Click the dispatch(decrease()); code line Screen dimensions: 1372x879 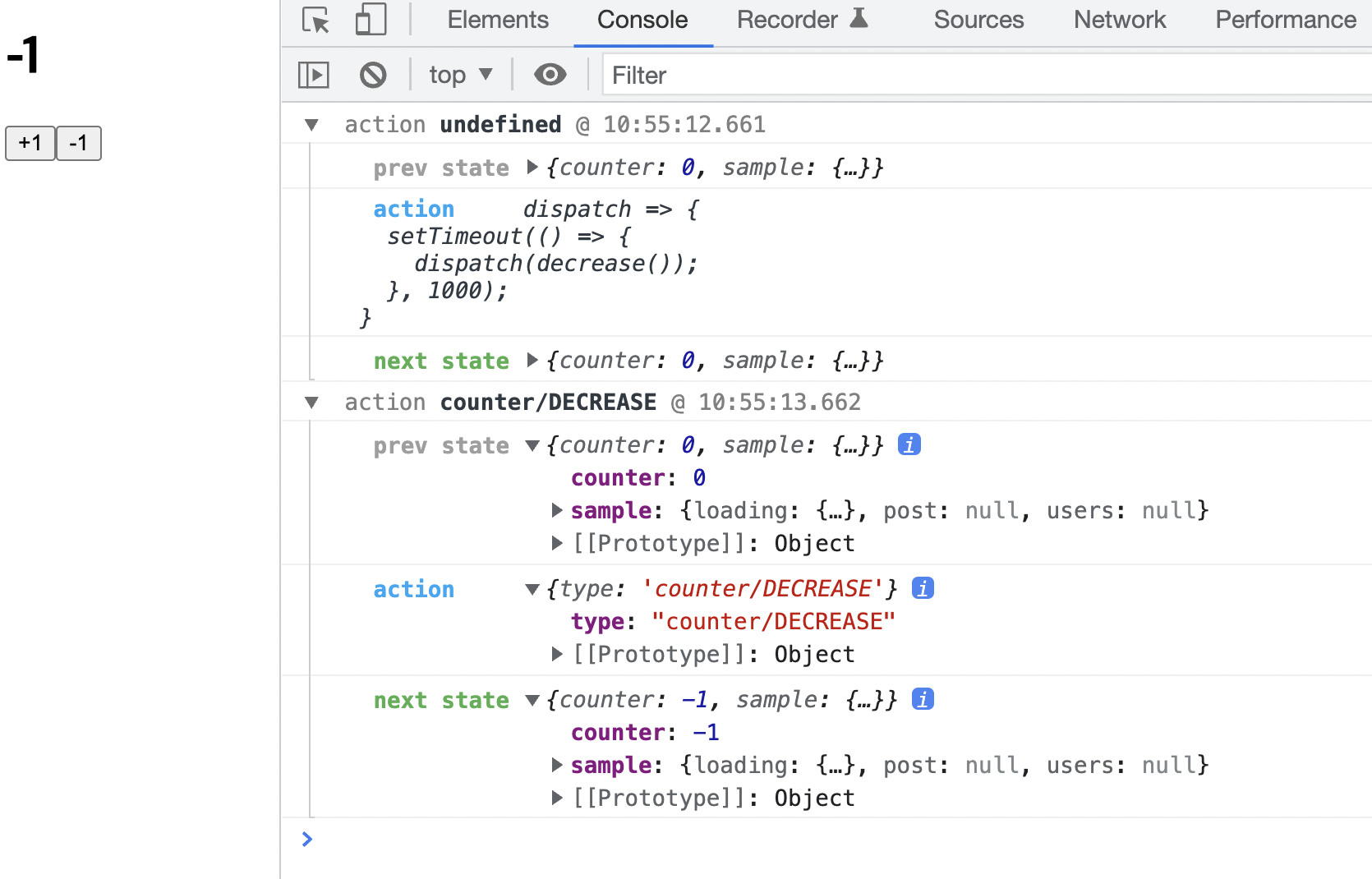tap(556, 264)
